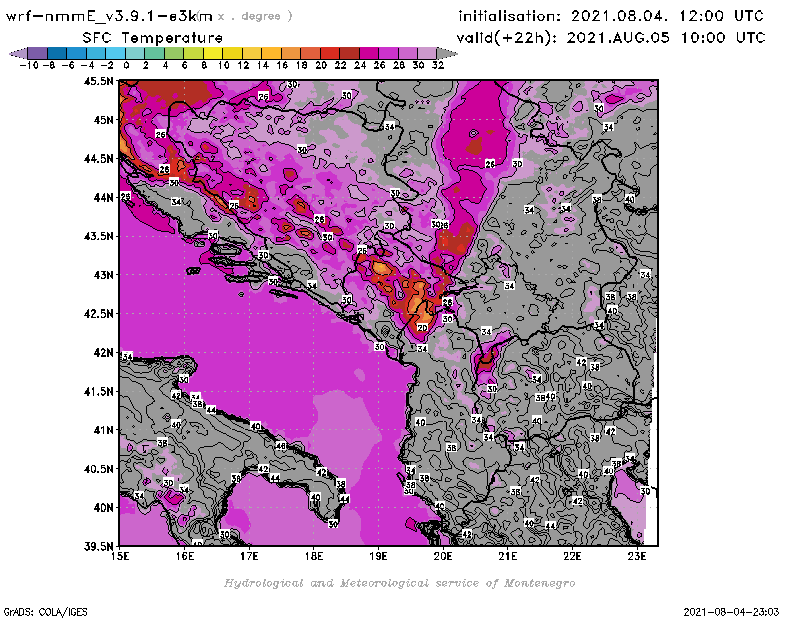Click the dark red 22 to 24 swatch

point(349,53)
